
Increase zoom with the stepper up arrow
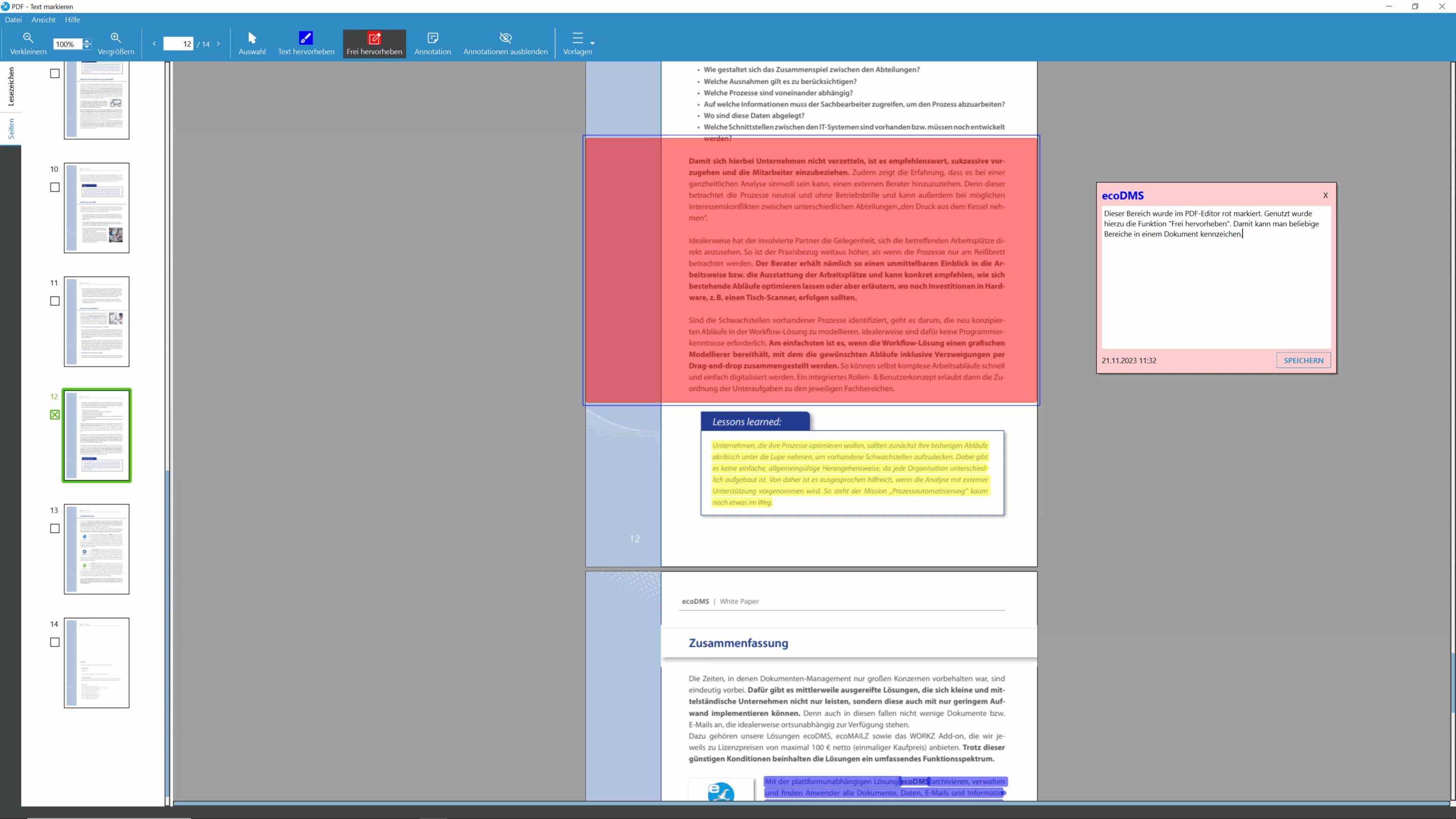click(86, 40)
